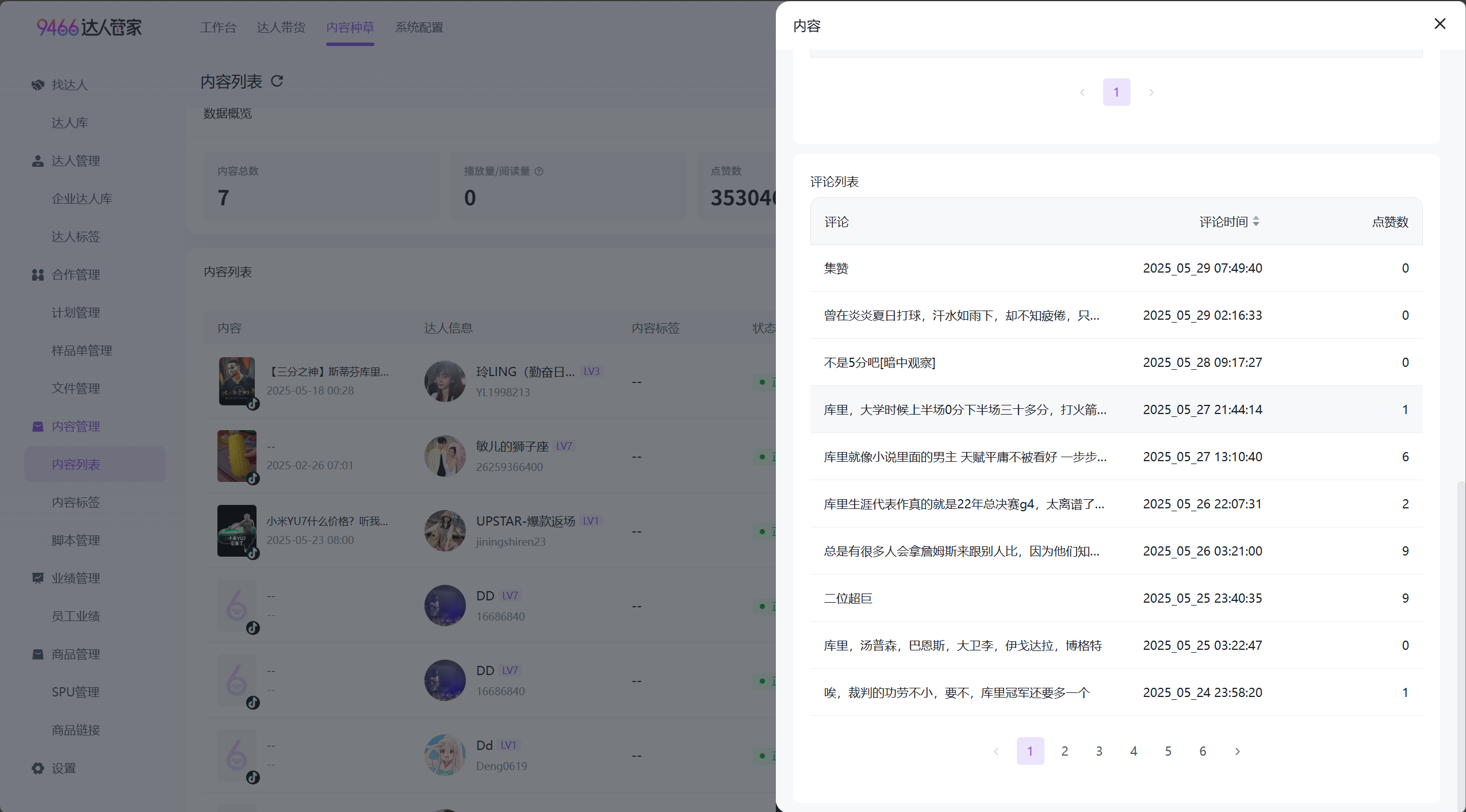The width and height of the screenshot is (1466, 812).
Task: Click page 1 in upper pagination
Action: [1116, 92]
